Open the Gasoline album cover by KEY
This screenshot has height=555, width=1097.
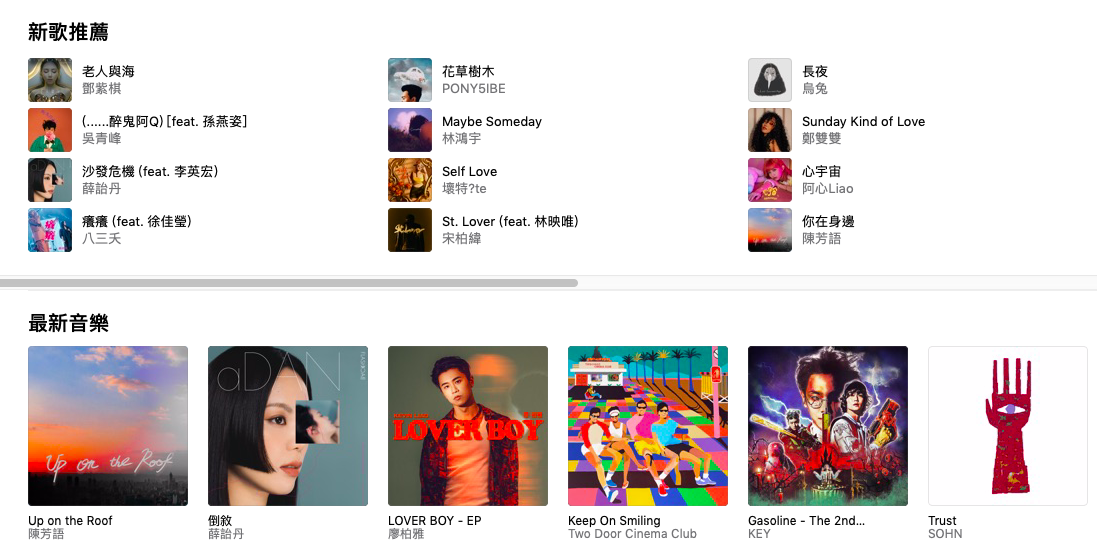[828, 426]
